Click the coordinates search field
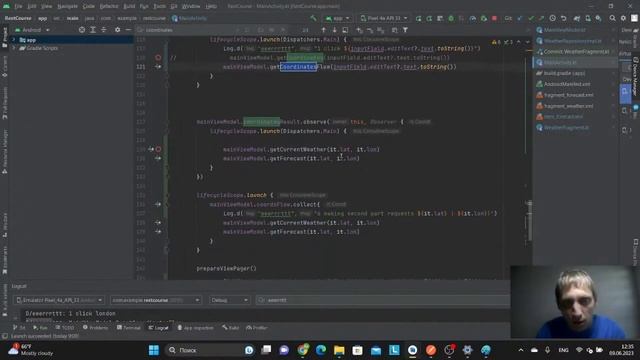Viewport: 640px width, 360px height. point(186,30)
